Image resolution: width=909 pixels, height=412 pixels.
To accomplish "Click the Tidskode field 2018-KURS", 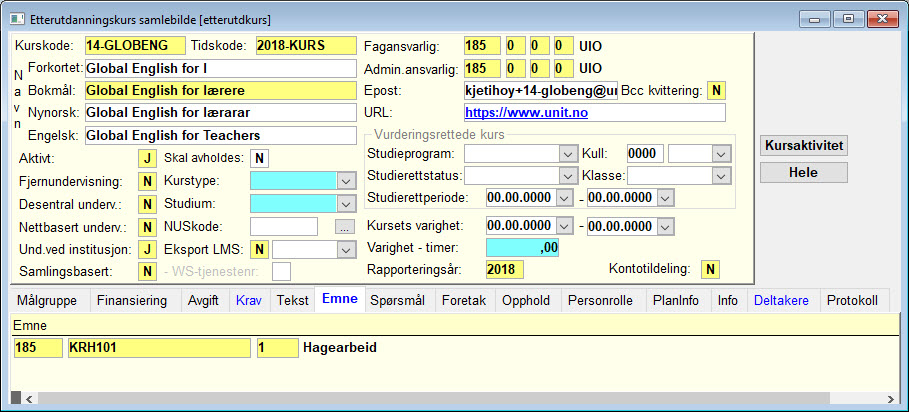I will 306,45.
